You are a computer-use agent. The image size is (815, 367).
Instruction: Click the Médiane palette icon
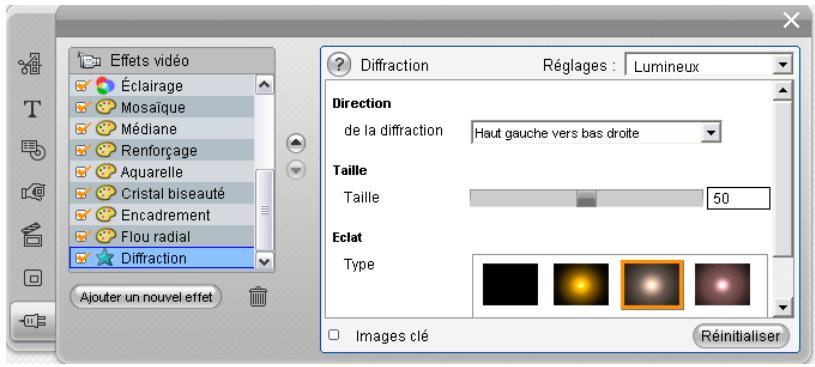106,128
